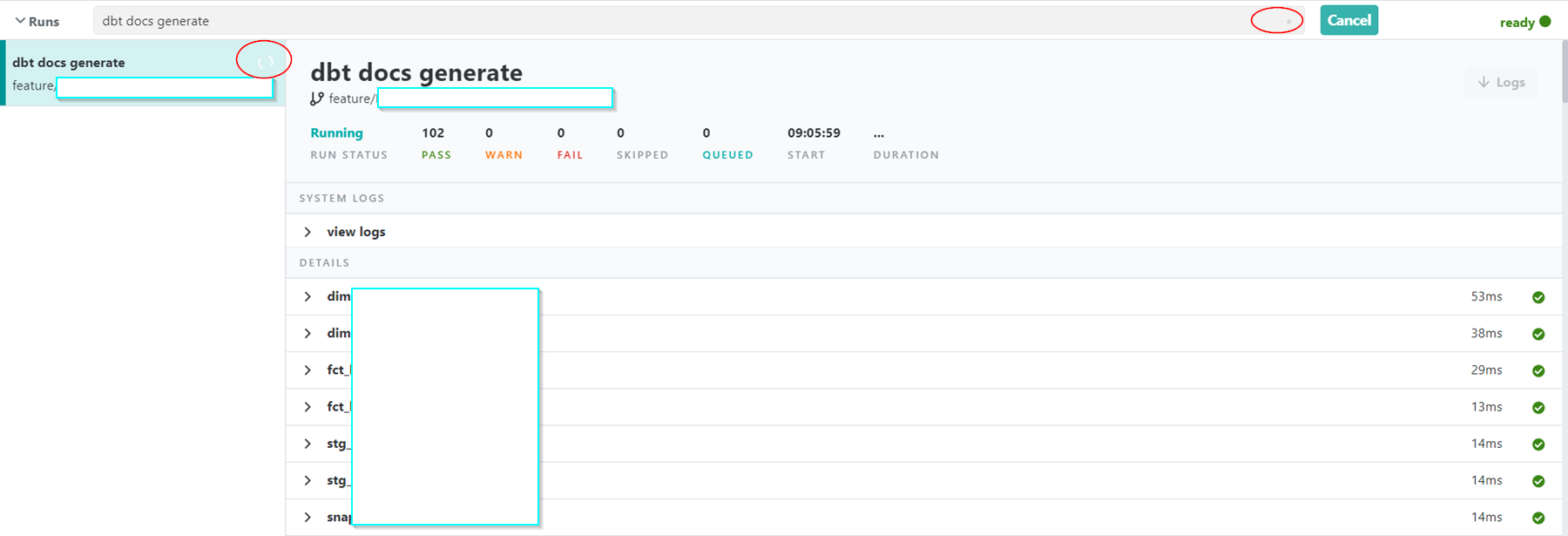Click the success check icon for 53ms row
Screen dimensions: 1568x536
[1538, 297]
